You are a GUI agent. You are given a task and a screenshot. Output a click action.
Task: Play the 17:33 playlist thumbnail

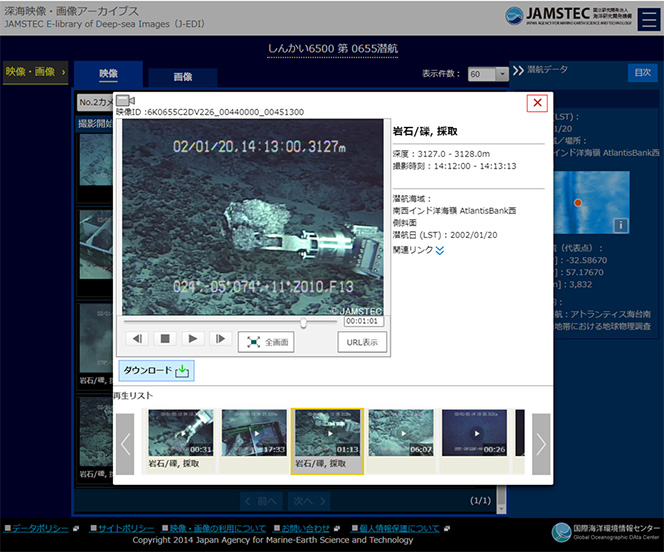[x=254, y=433]
